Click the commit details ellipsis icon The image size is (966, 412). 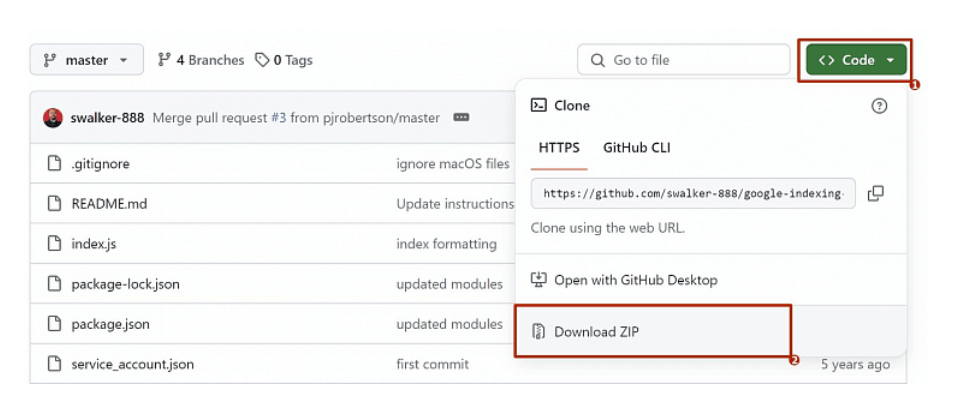[x=461, y=117]
